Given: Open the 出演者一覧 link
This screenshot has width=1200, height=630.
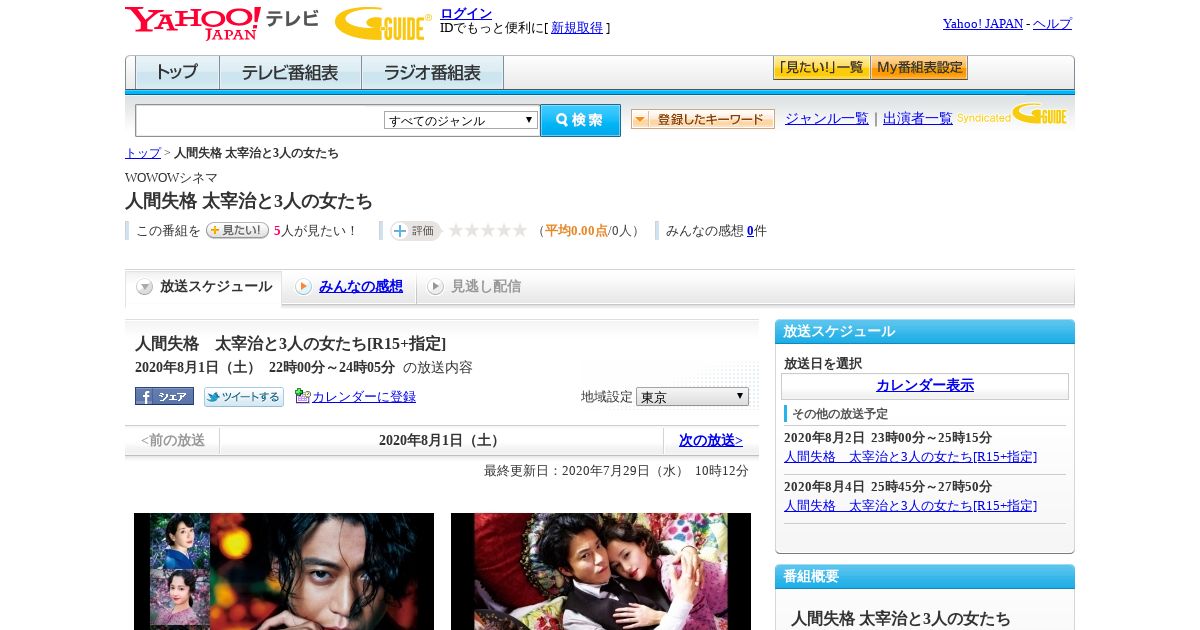Looking at the screenshot, I should 918,119.
